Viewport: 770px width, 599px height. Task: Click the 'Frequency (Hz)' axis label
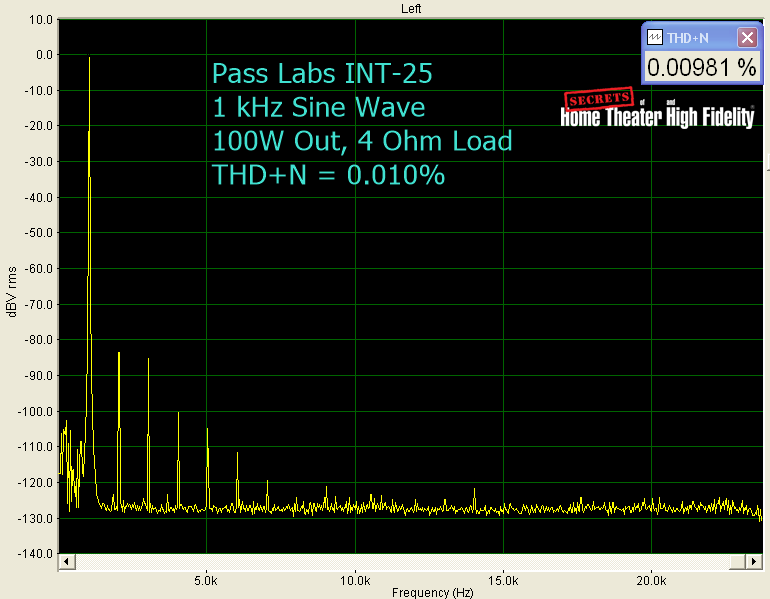coord(432,592)
